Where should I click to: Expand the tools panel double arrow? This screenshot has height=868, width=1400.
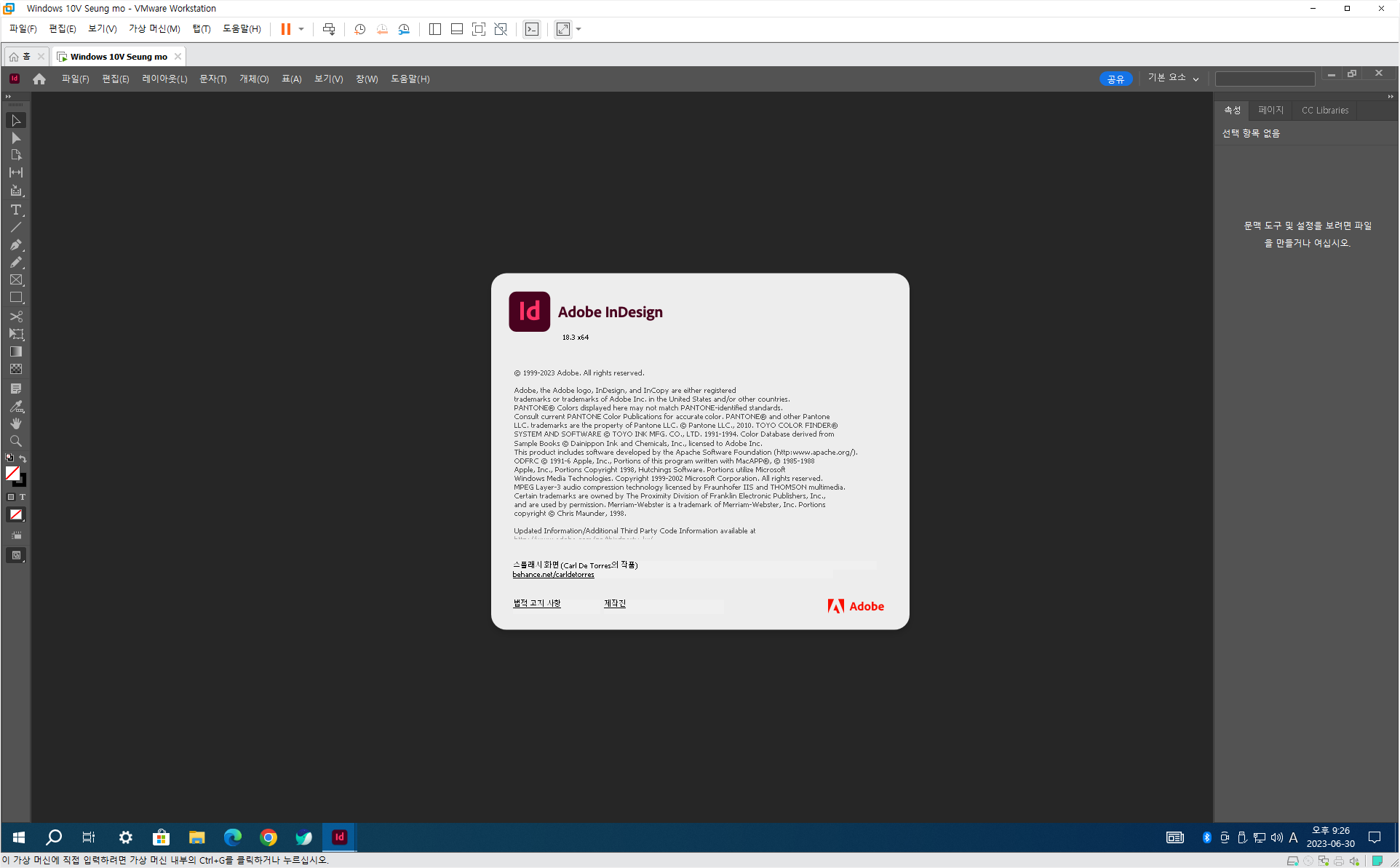(x=8, y=96)
